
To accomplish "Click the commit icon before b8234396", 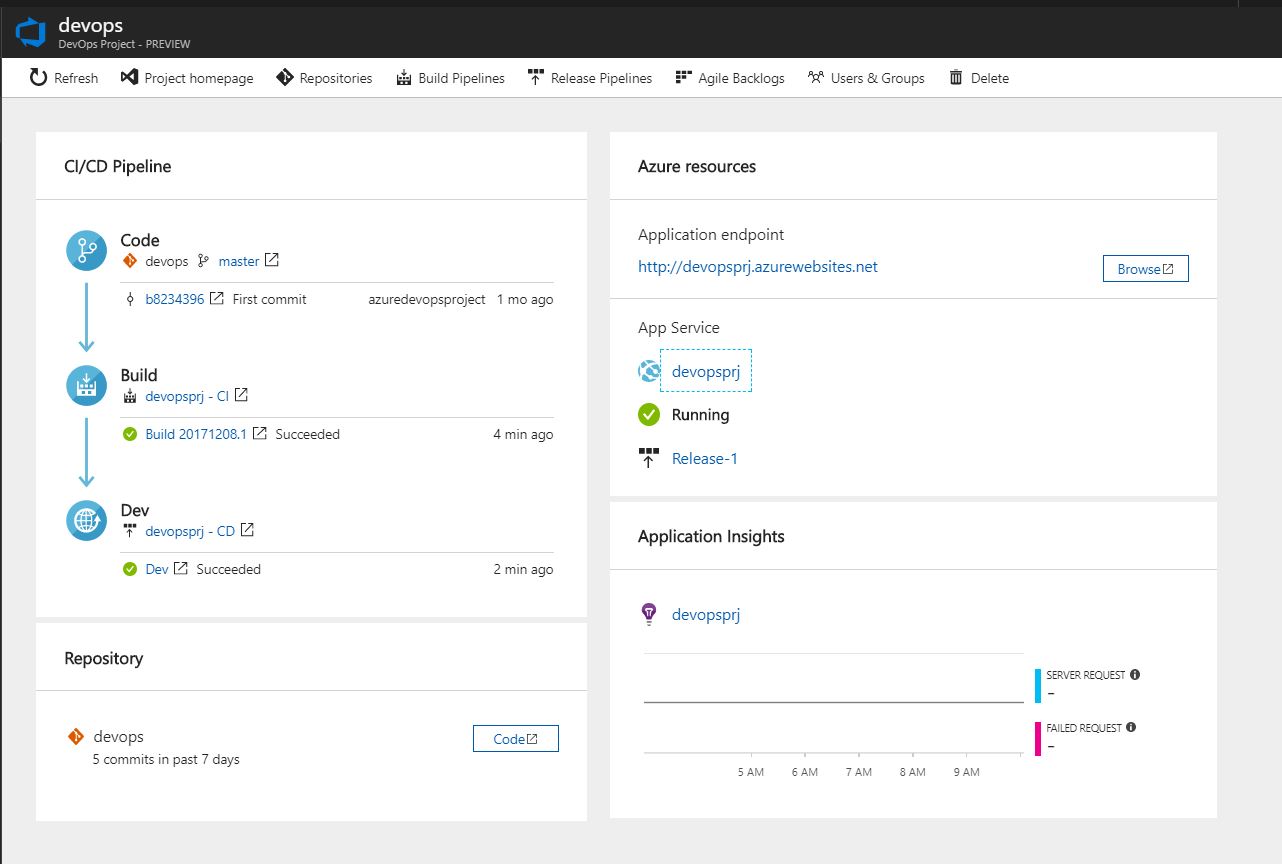I will [130, 299].
